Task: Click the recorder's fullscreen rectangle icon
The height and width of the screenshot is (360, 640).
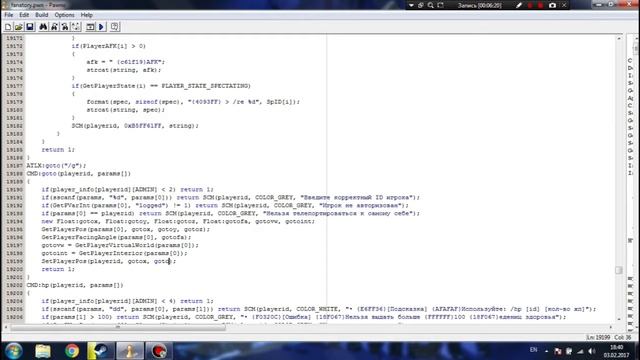Action: pyautogui.click(x=440, y=5)
